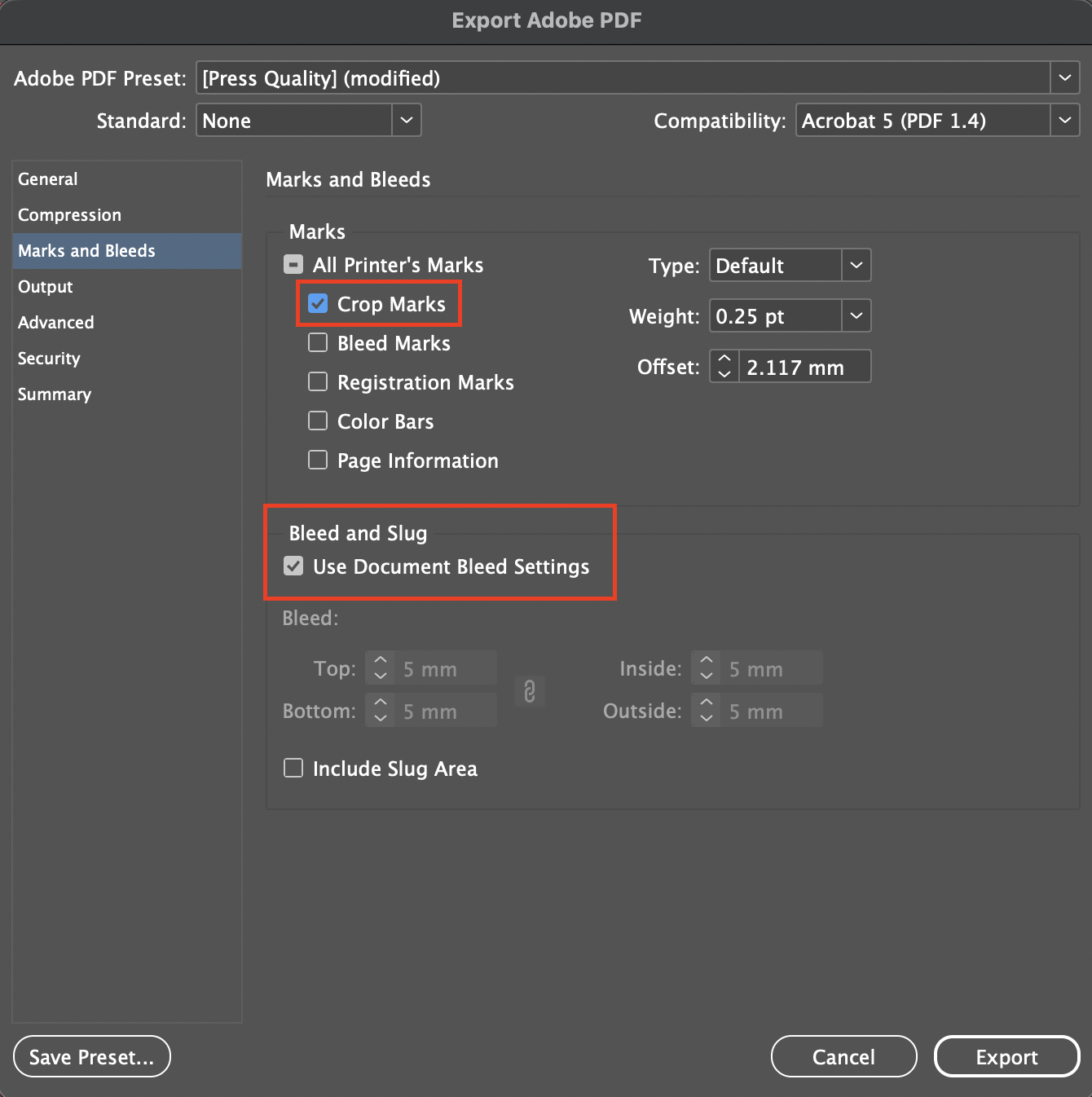The image size is (1092, 1097).
Task: Click the Inside bleed value field
Action: 772,668
